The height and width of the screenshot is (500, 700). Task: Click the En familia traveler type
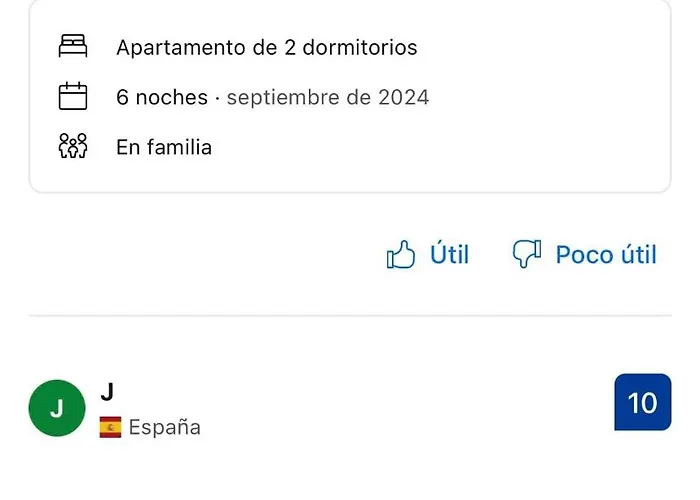(164, 147)
